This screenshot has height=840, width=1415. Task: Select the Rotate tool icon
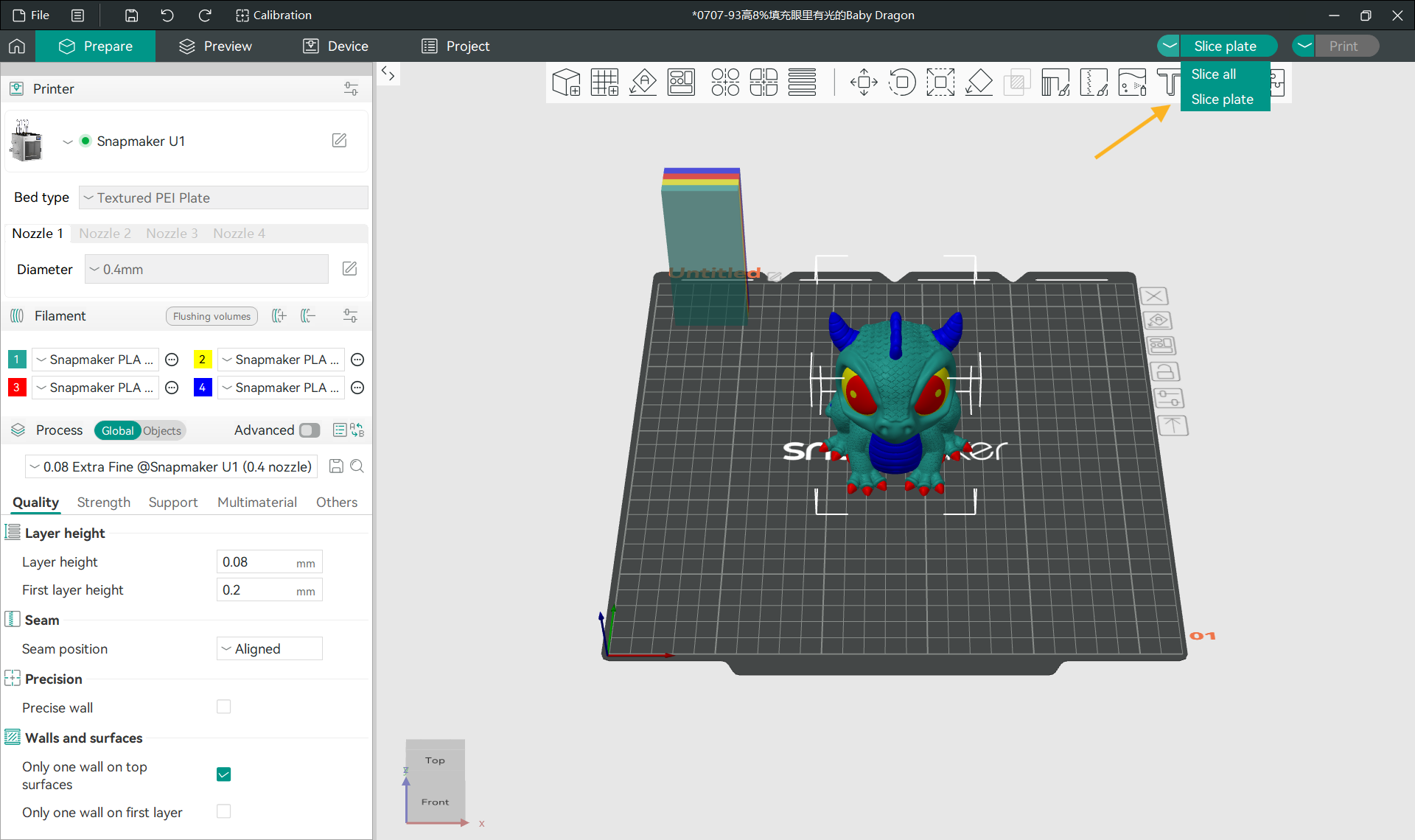point(902,82)
